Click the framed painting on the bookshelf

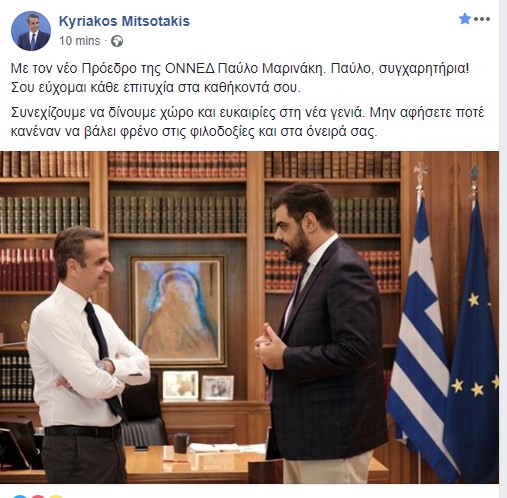point(177,311)
